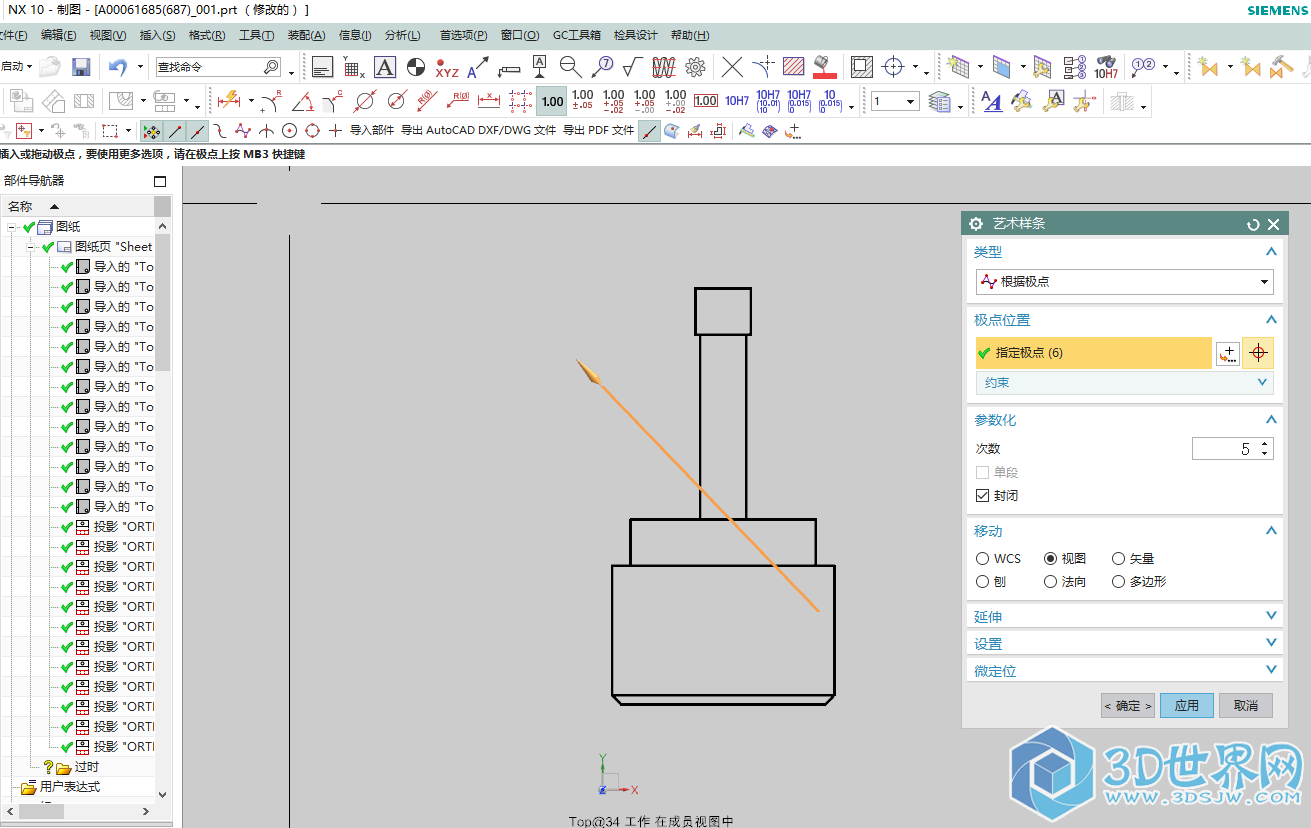Select the angular dimension icon
This screenshot has height=828, width=1311.
(x=302, y=100)
